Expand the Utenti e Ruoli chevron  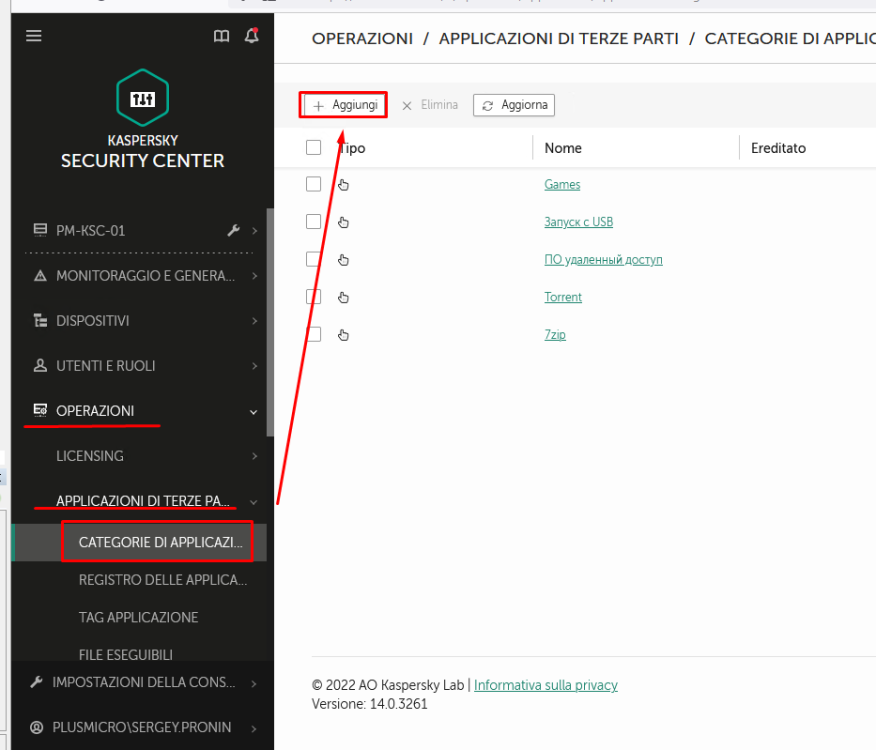coord(255,366)
